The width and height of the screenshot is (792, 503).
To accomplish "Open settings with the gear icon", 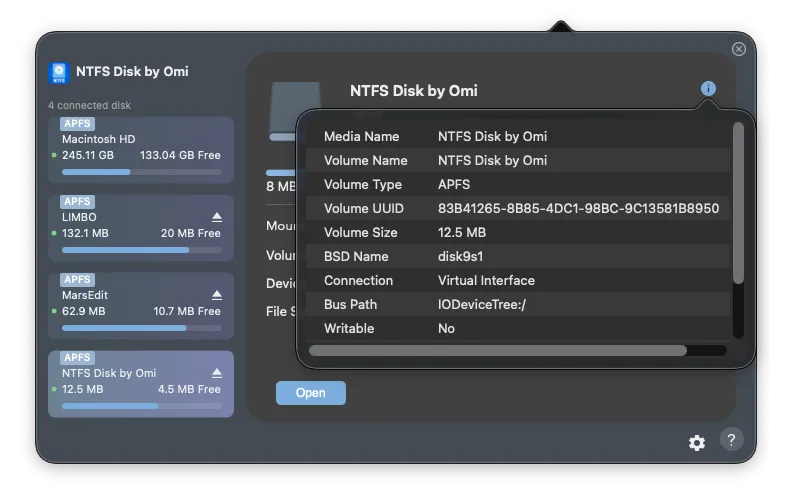I will pyautogui.click(x=697, y=442).
